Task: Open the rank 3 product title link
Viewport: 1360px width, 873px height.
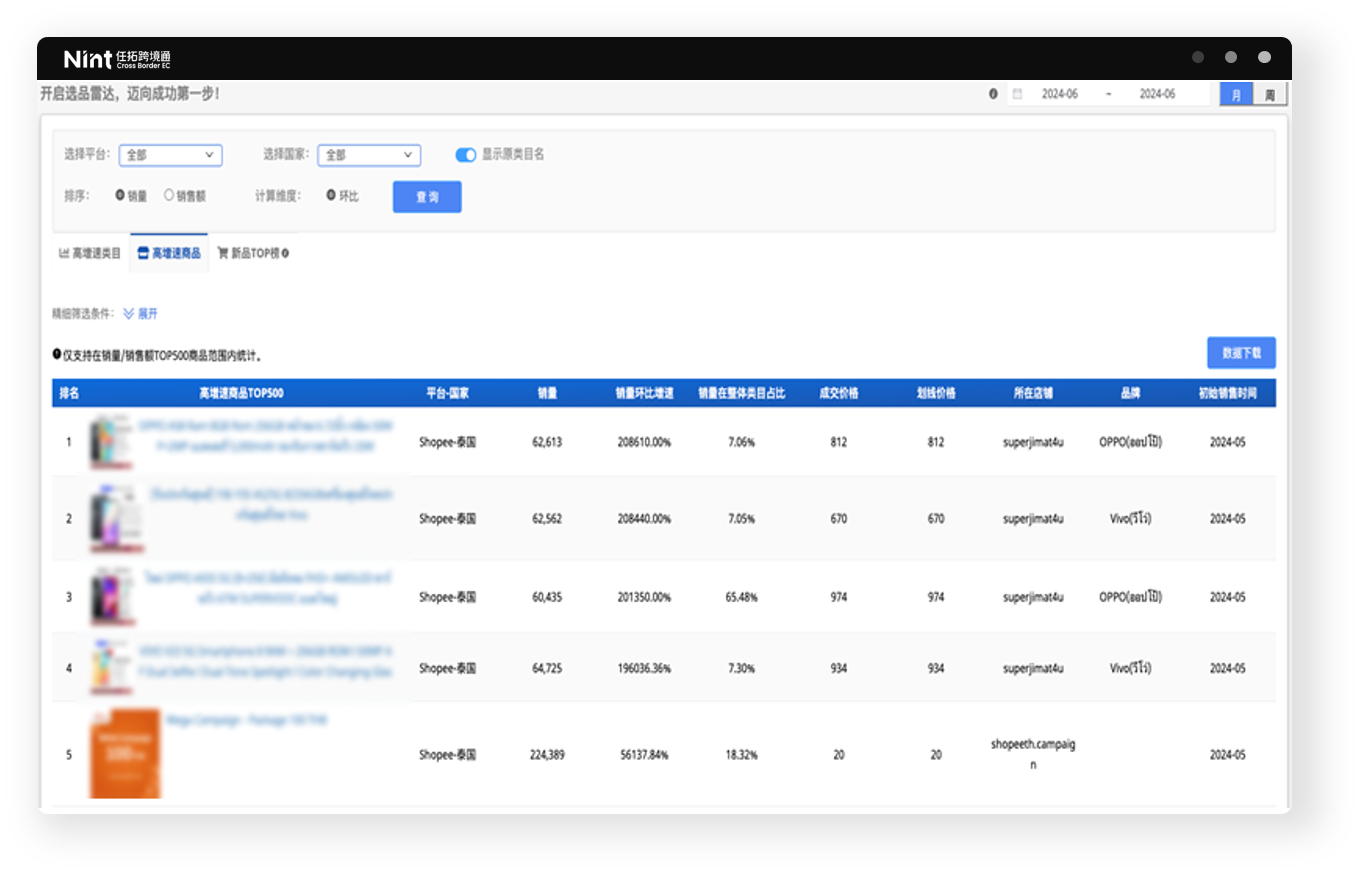Action: pos(266,588)
